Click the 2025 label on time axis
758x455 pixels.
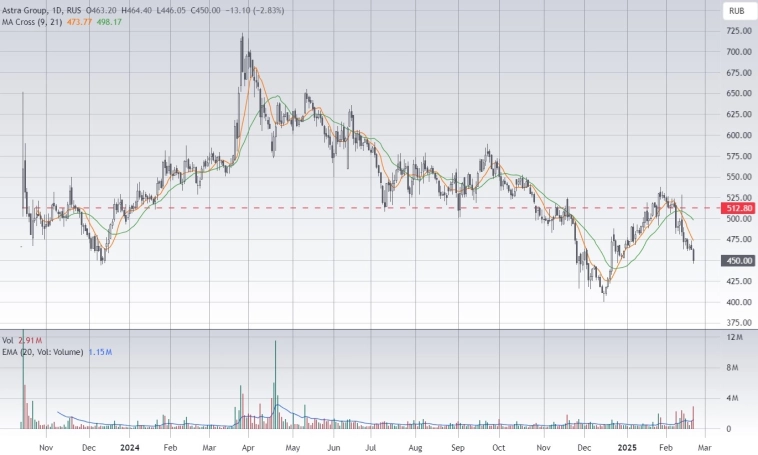(x=627, y=447)
